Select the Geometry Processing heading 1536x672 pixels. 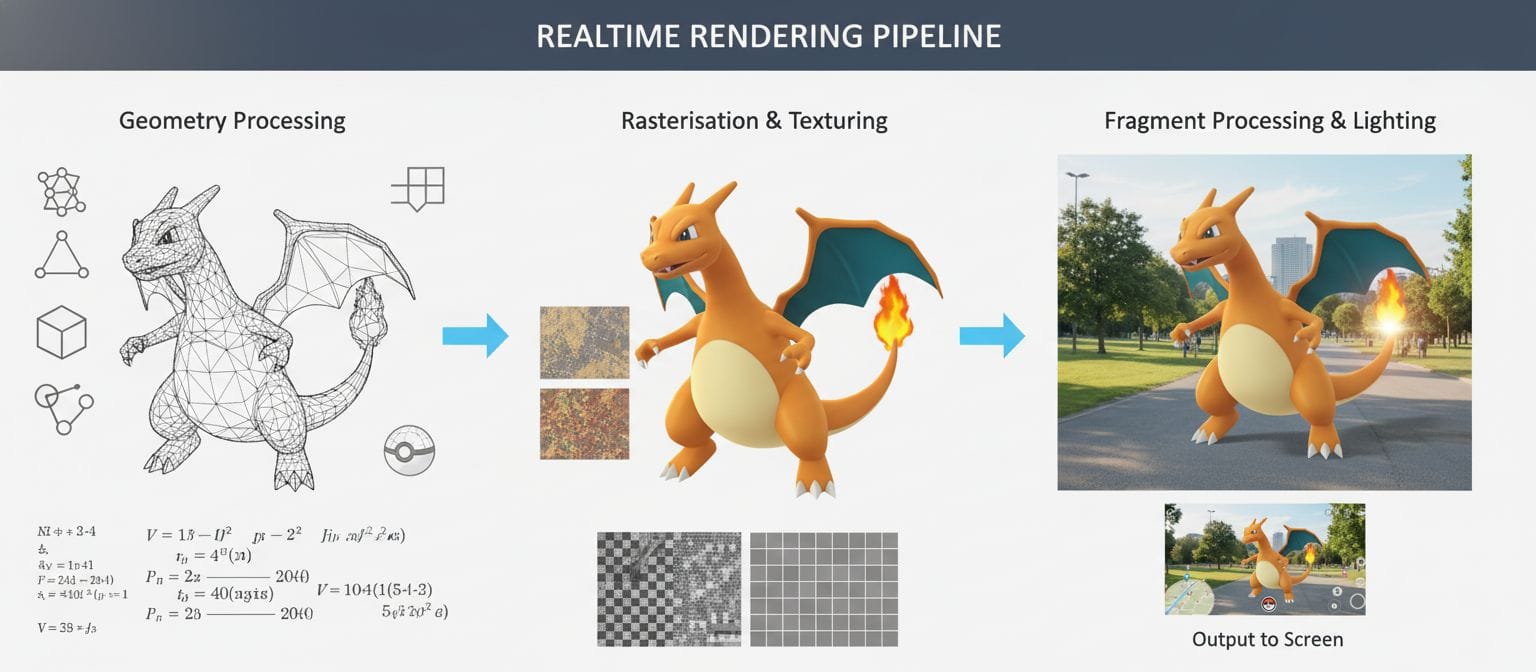[x=232, y=121]
